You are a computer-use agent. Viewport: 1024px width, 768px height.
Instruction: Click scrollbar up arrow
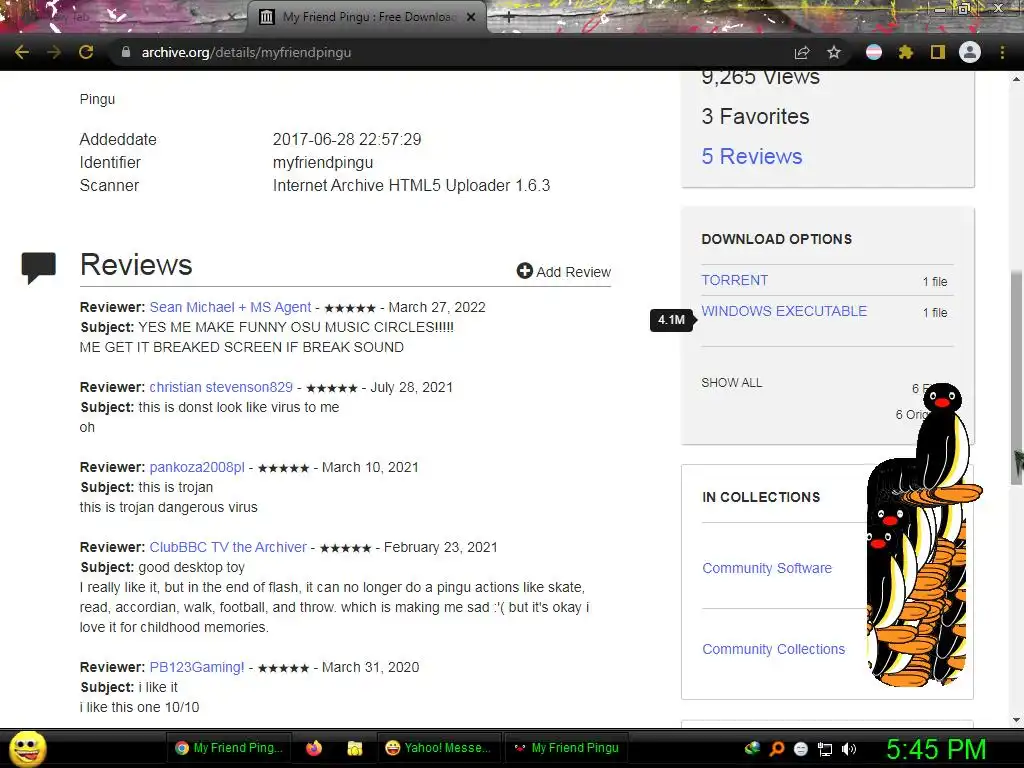(x=1017, y=78)
